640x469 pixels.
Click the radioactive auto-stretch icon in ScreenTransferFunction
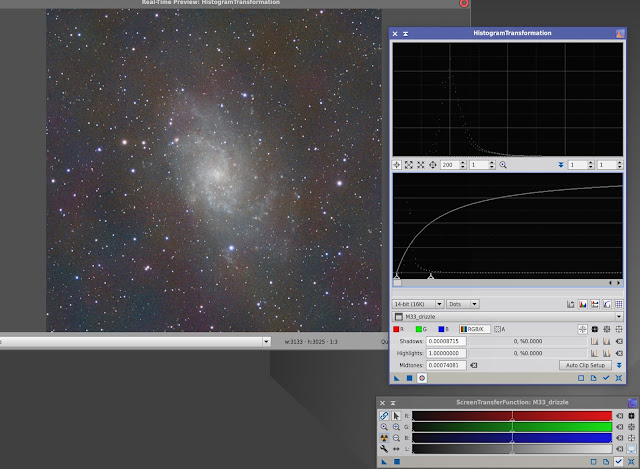383,438
